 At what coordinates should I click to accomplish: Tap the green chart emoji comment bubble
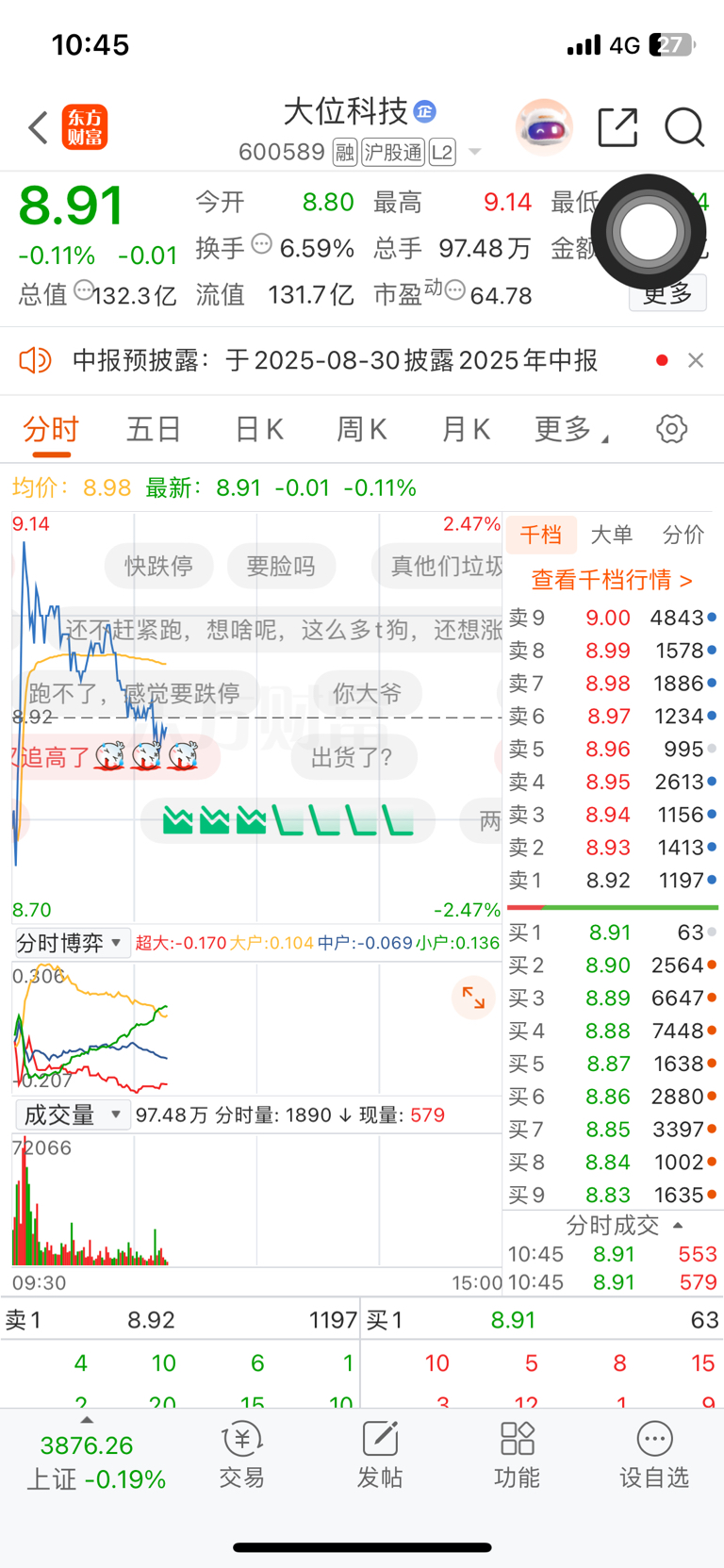click(288, 820)
